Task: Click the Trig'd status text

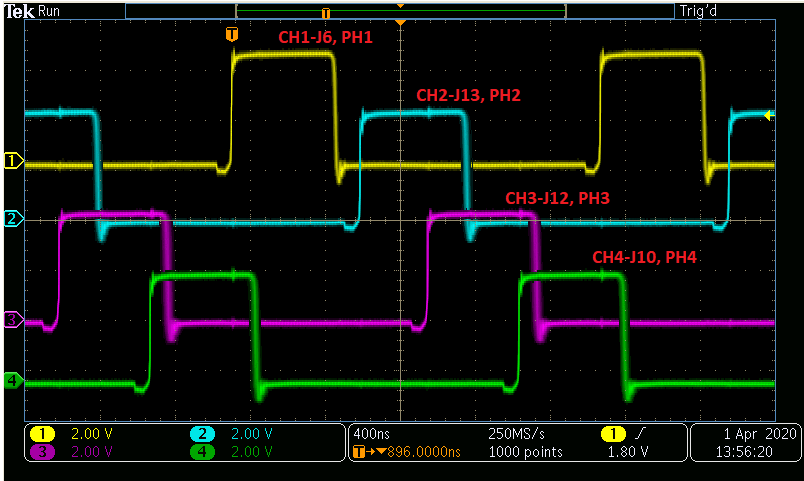Action: click(698, 11)
